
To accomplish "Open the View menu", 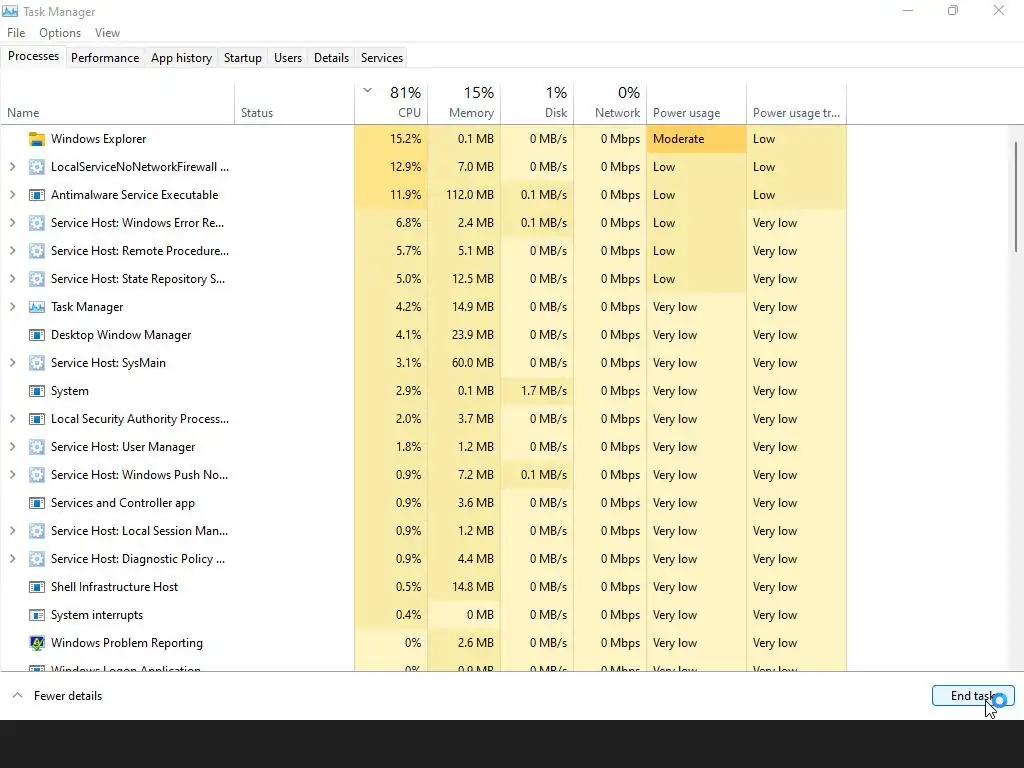I will tap(107, 33).
